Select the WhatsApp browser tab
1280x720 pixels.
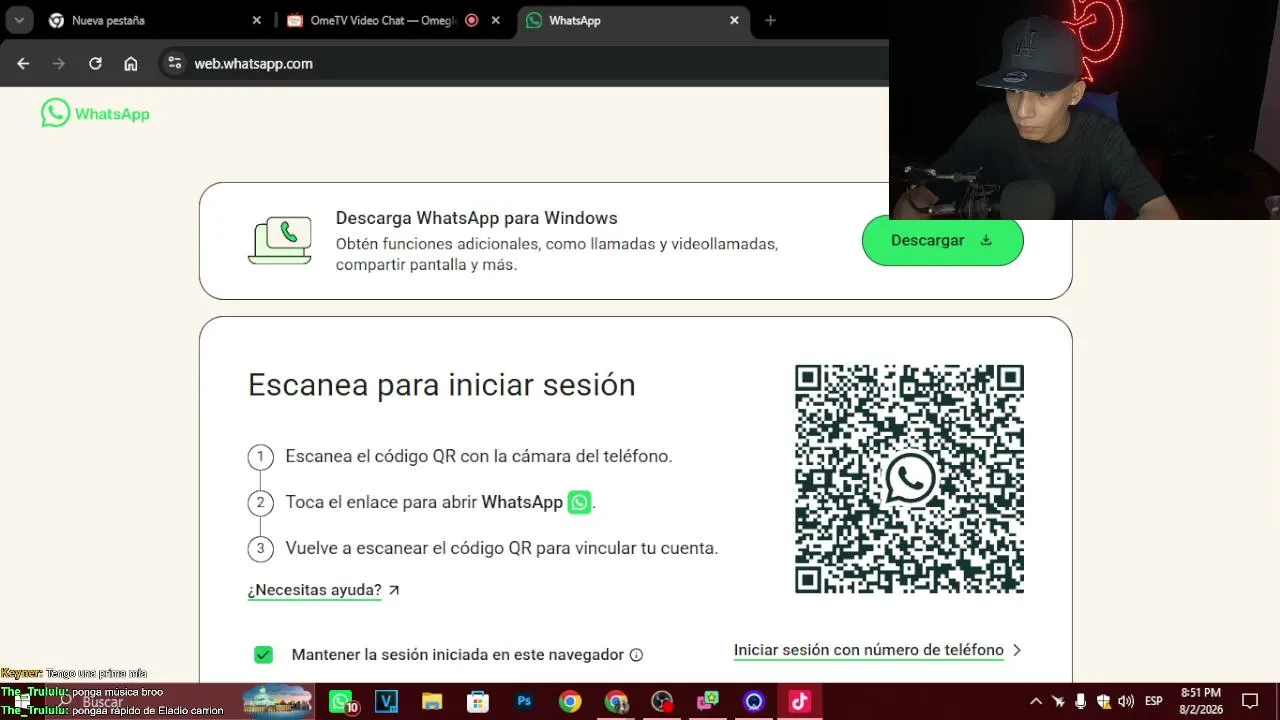pyautogui.click(x=633, y=20)
